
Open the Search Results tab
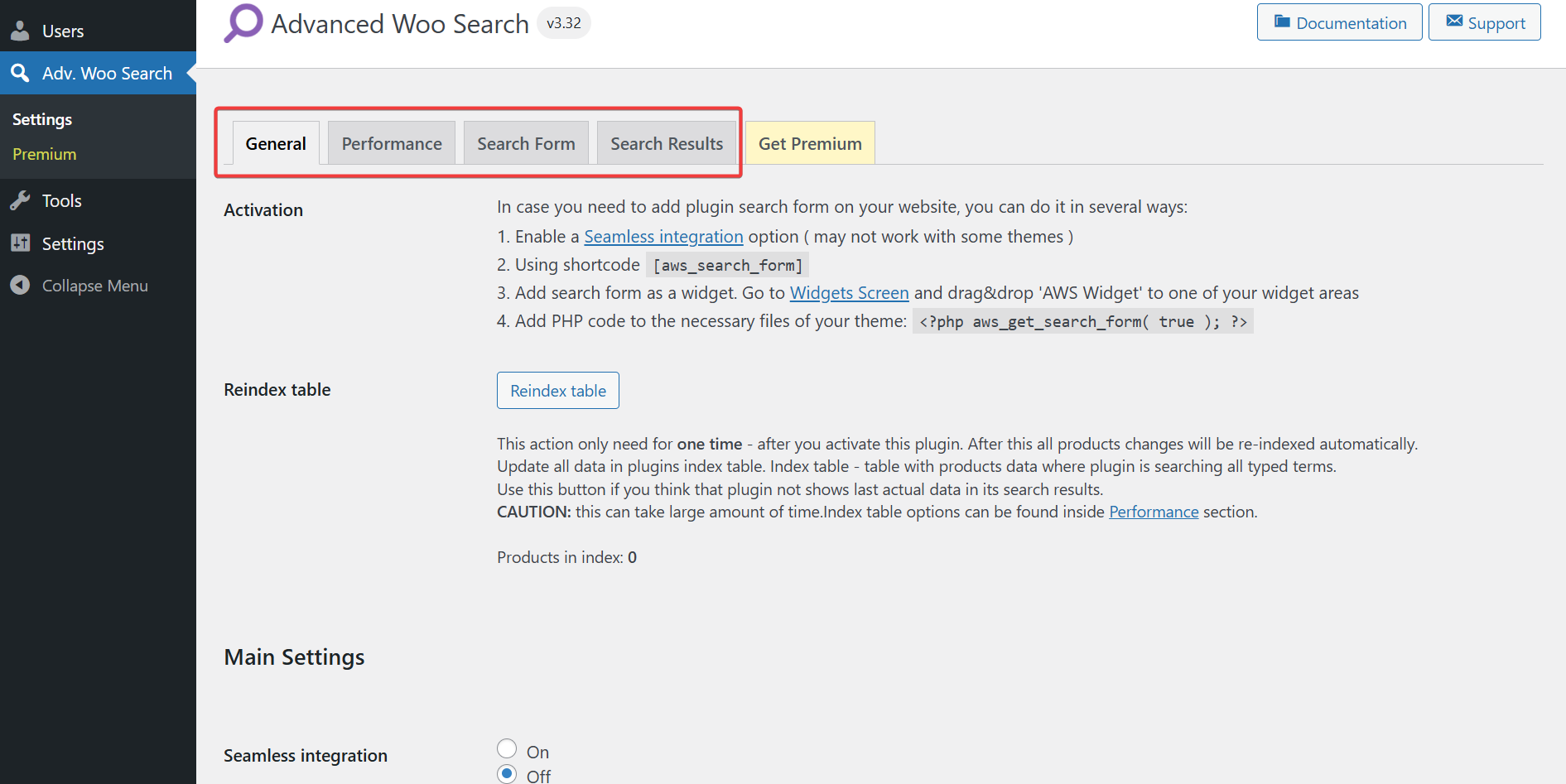click(667, 143)
